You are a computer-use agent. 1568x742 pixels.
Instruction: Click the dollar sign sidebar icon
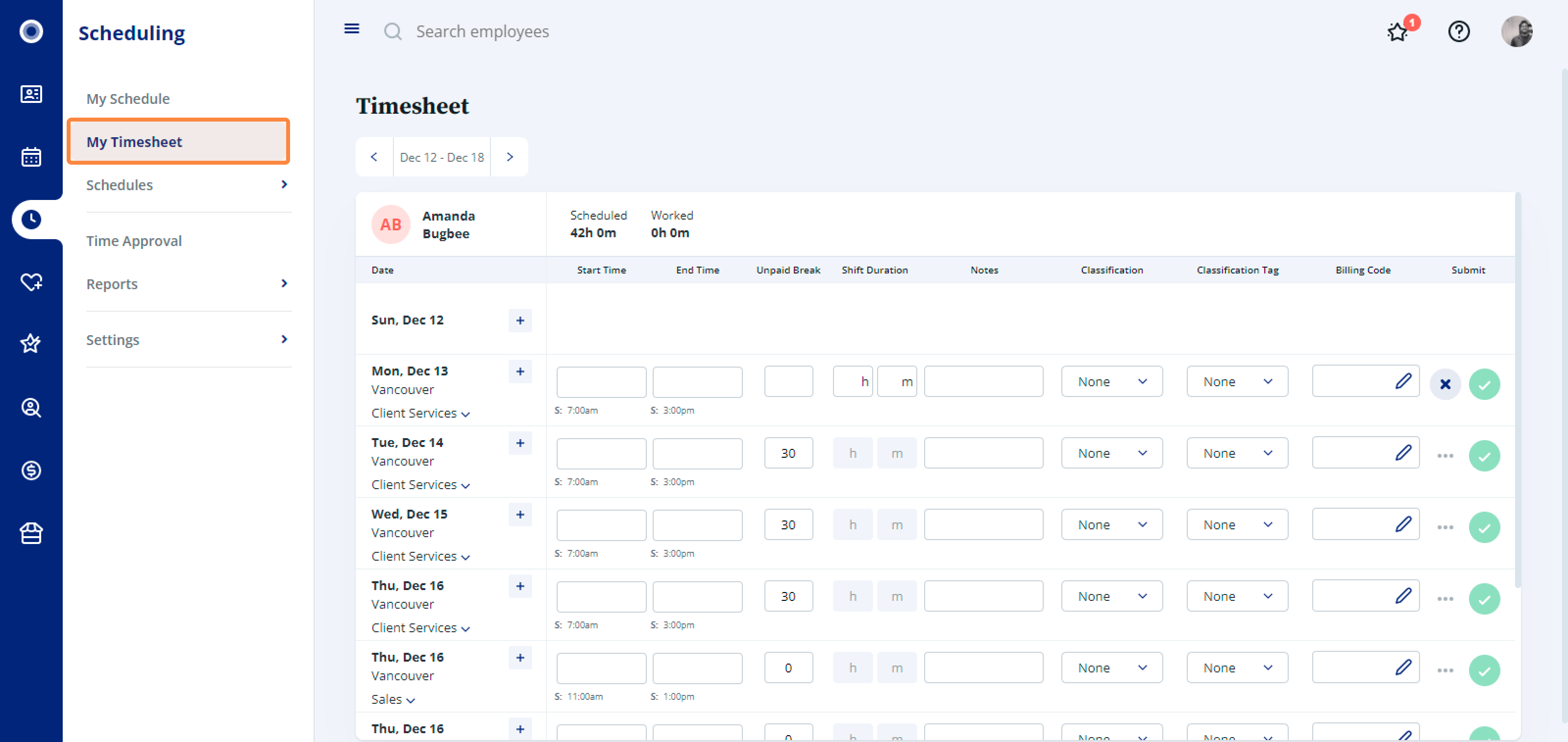(x=31, y=470)
